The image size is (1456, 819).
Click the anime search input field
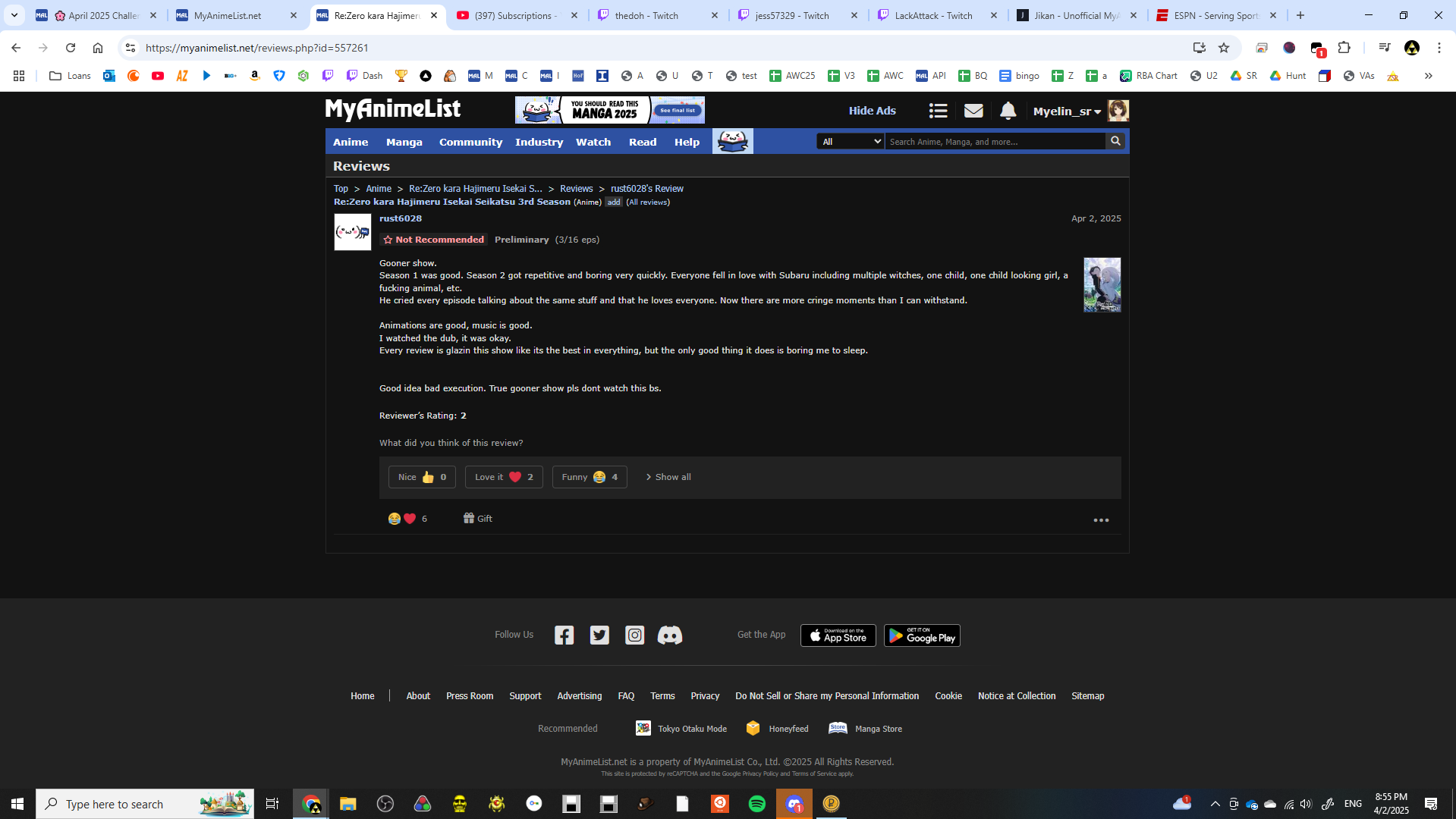click(x=995, y=141)
